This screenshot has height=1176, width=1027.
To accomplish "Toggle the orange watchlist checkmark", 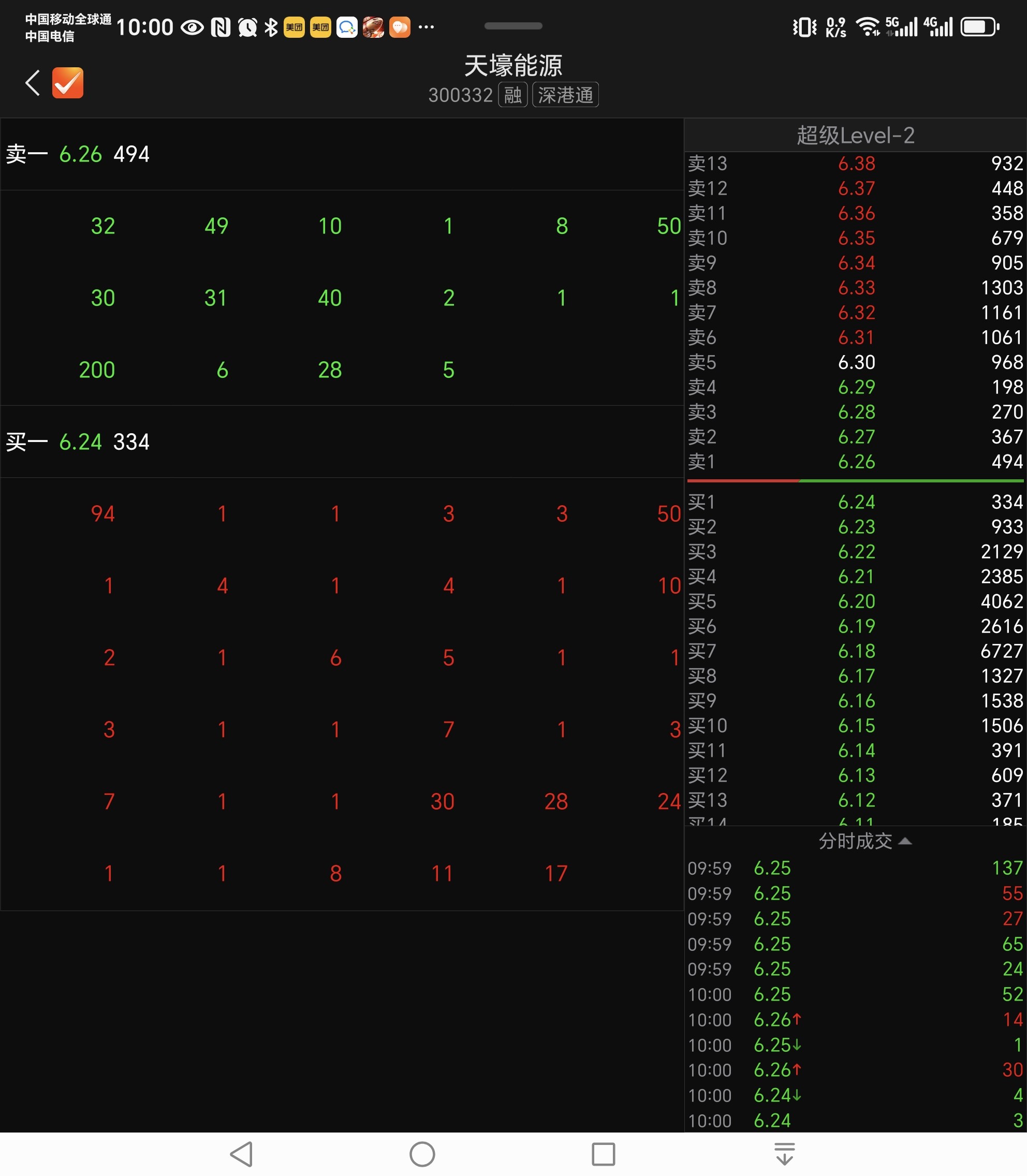I will click(68, 83).
